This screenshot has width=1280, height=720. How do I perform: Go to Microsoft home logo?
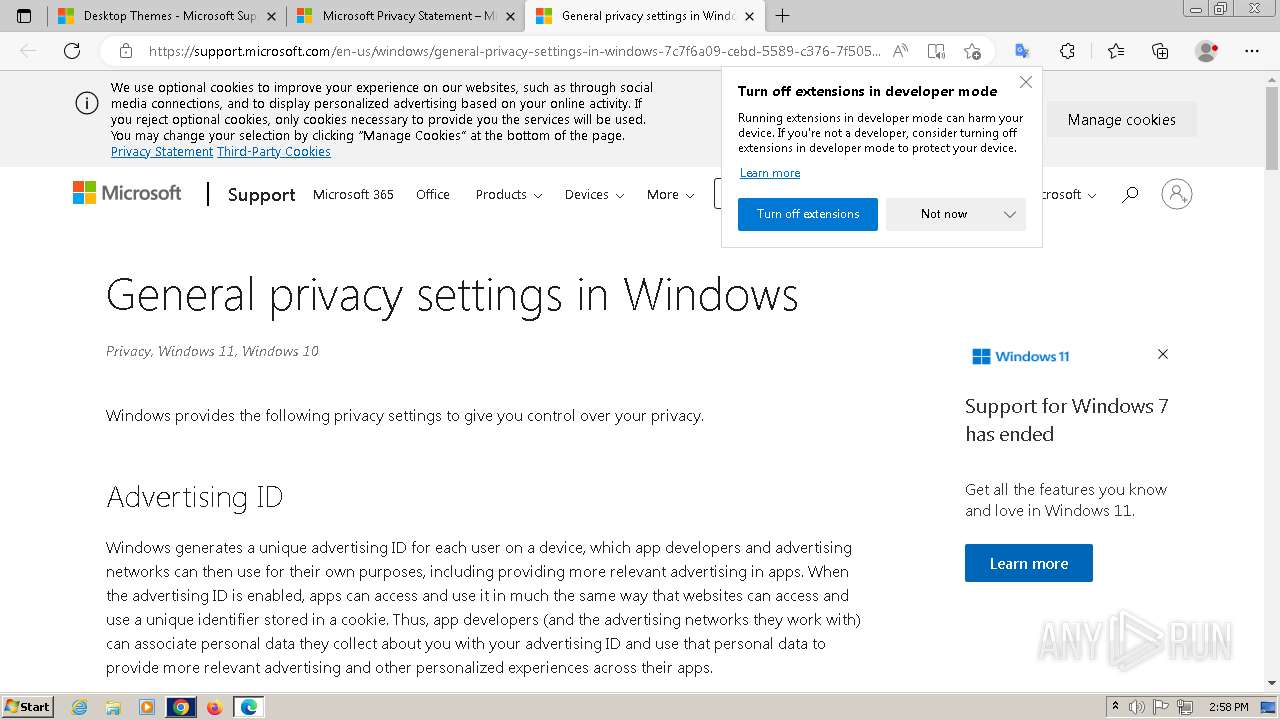click(127, 193)
